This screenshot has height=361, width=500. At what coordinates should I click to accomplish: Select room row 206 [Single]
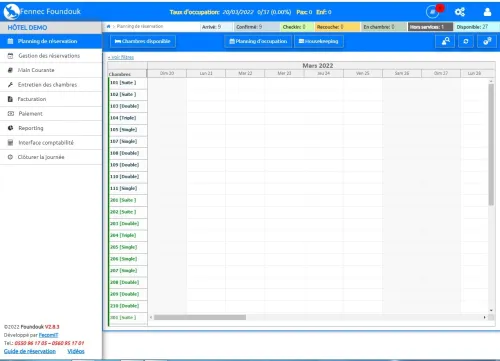tap(128, 259)
